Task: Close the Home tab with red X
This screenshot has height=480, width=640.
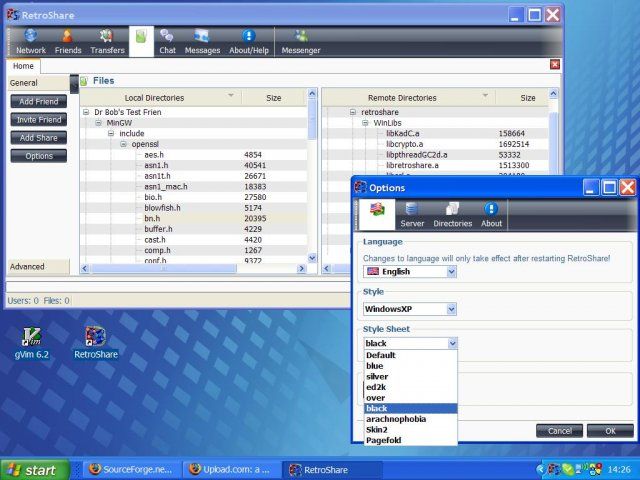Action: pos(555,64)
